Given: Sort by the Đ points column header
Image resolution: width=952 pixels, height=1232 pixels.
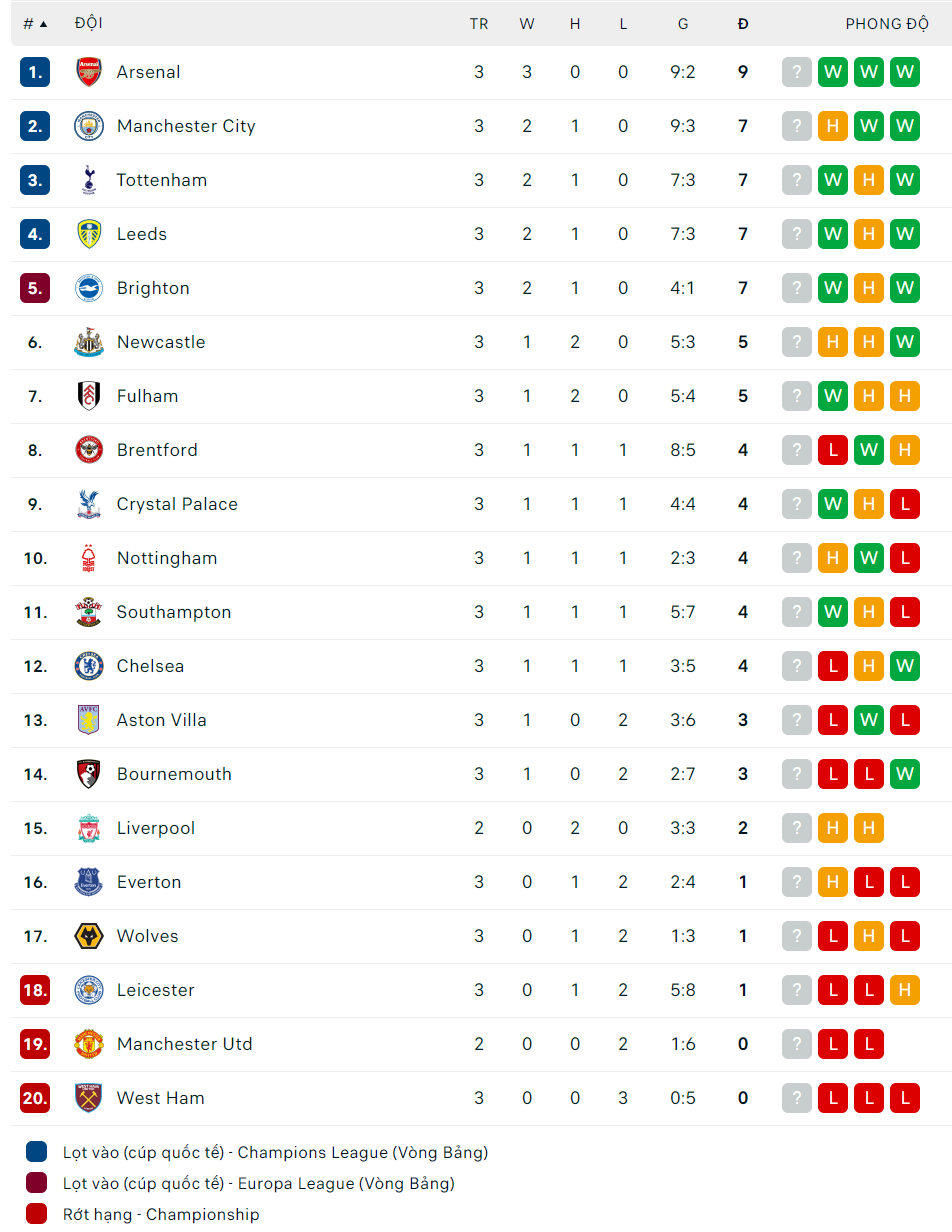Looking at the screenshot, I should point(743,24).
